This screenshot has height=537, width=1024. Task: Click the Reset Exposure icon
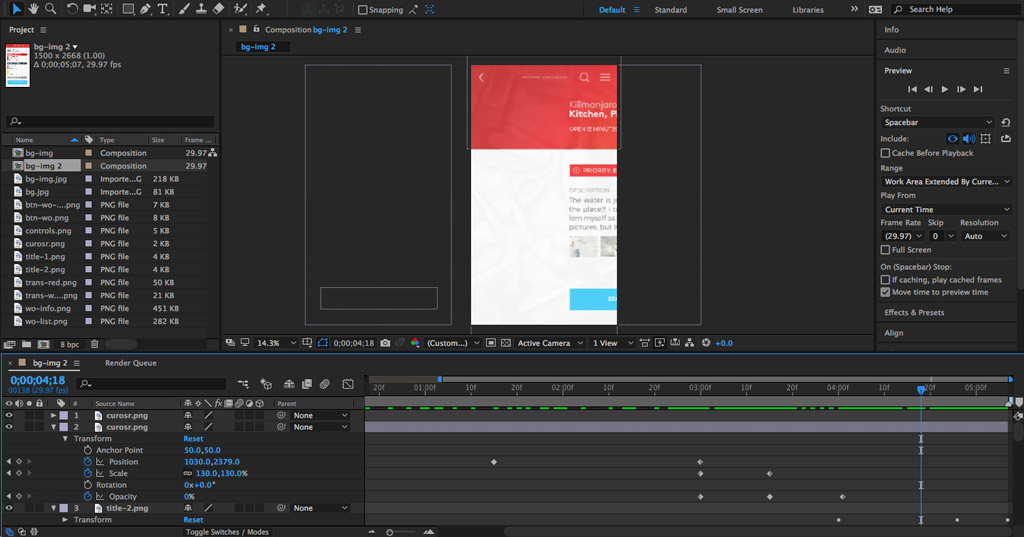706,343
